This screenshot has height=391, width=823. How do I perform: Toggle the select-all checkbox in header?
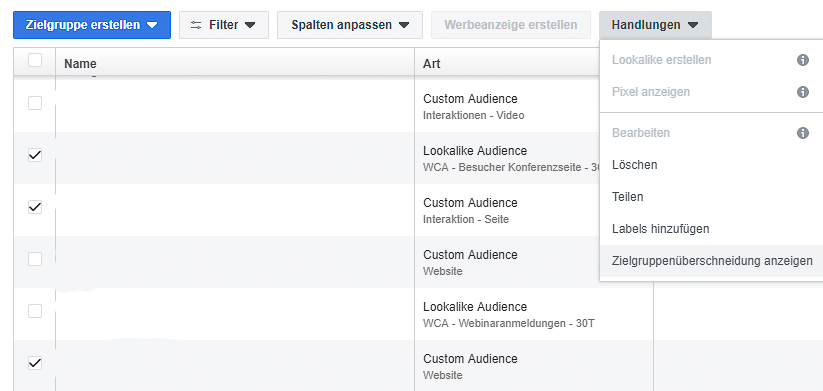click(35, 60)
